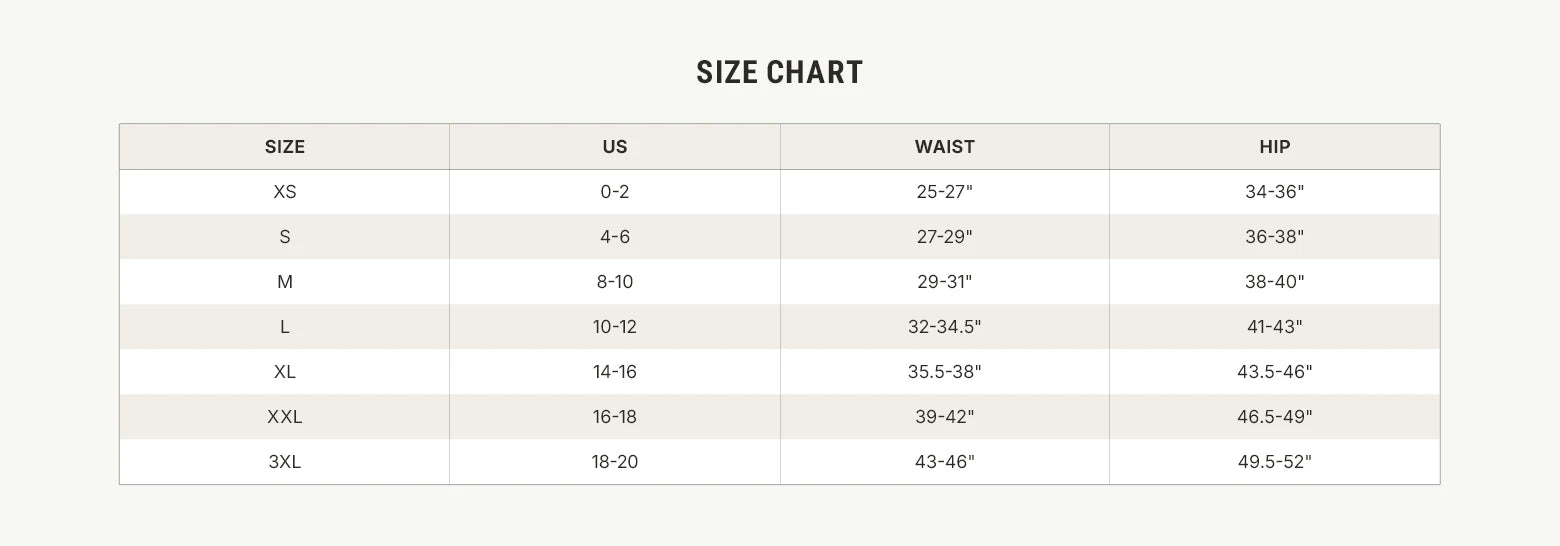
Task: Select the M size cell
Action: [285, 282]
